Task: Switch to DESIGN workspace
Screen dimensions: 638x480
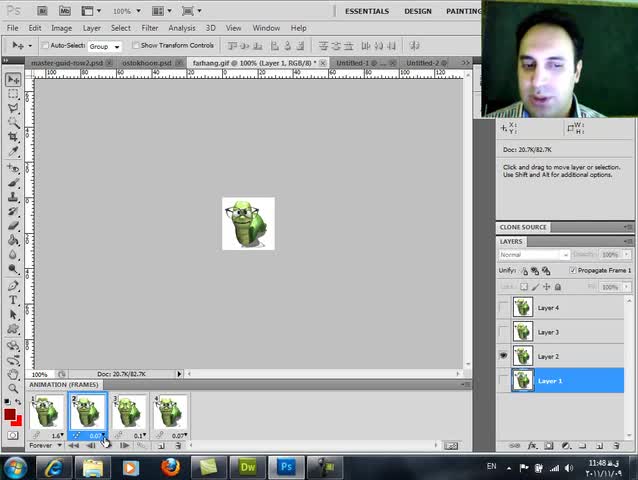Action: [417, 11]
